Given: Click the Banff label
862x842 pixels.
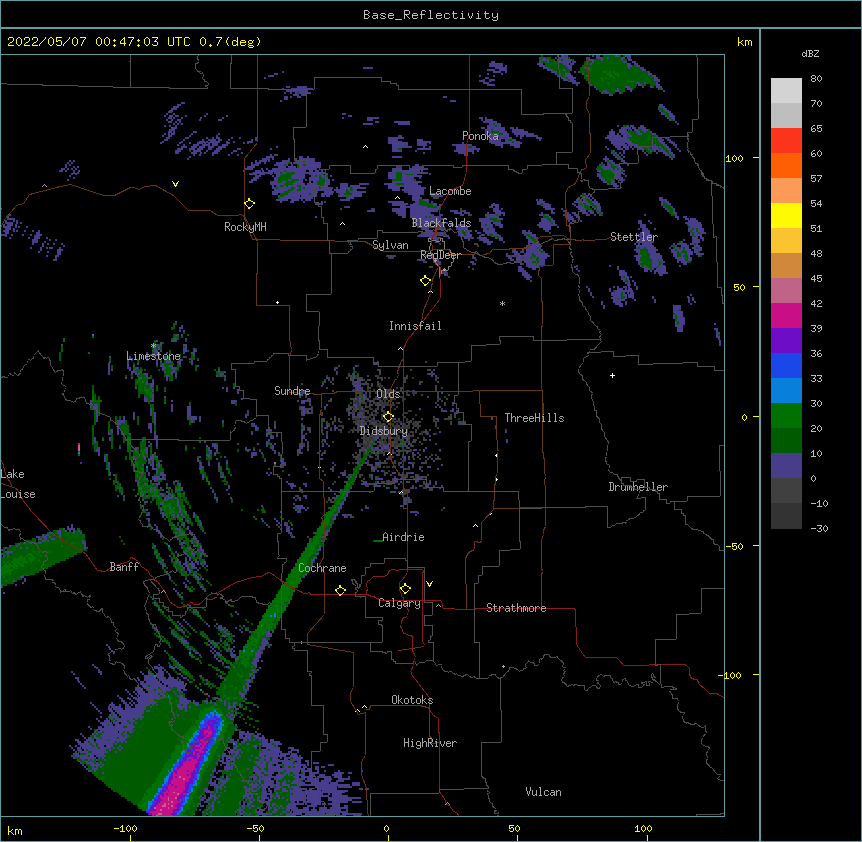Looking at the screenshot, I should (124, 567).
